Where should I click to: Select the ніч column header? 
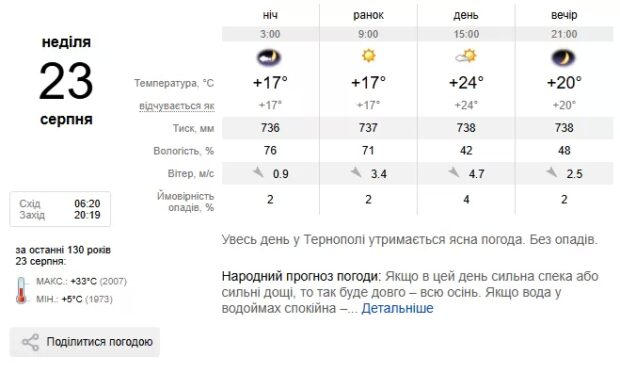tap(270, 15)
